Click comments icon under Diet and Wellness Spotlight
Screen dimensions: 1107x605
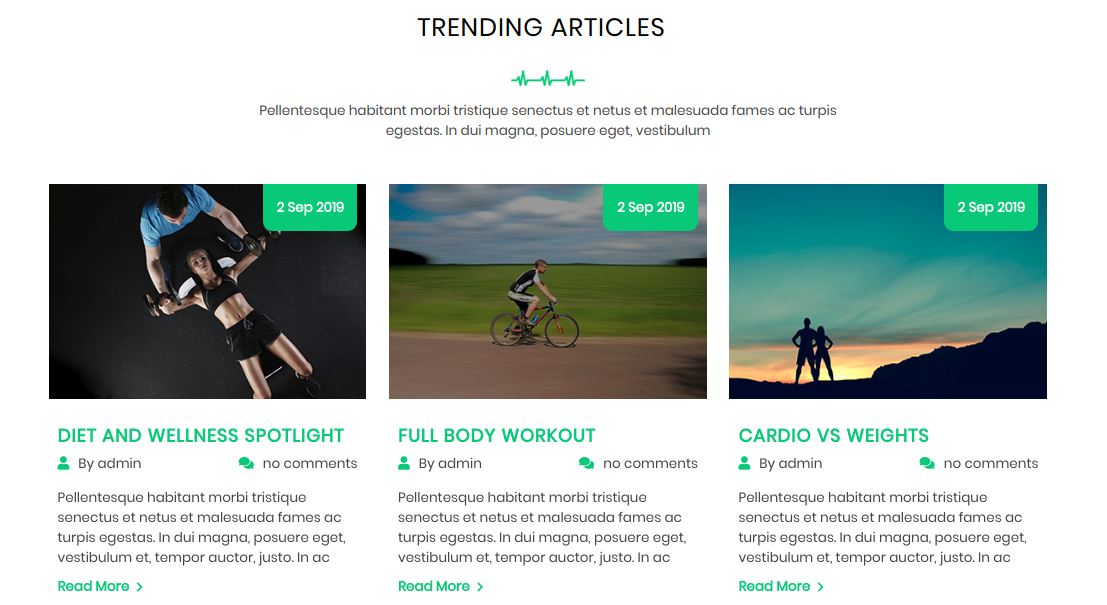pyautogui.click(x=246, y=463)
